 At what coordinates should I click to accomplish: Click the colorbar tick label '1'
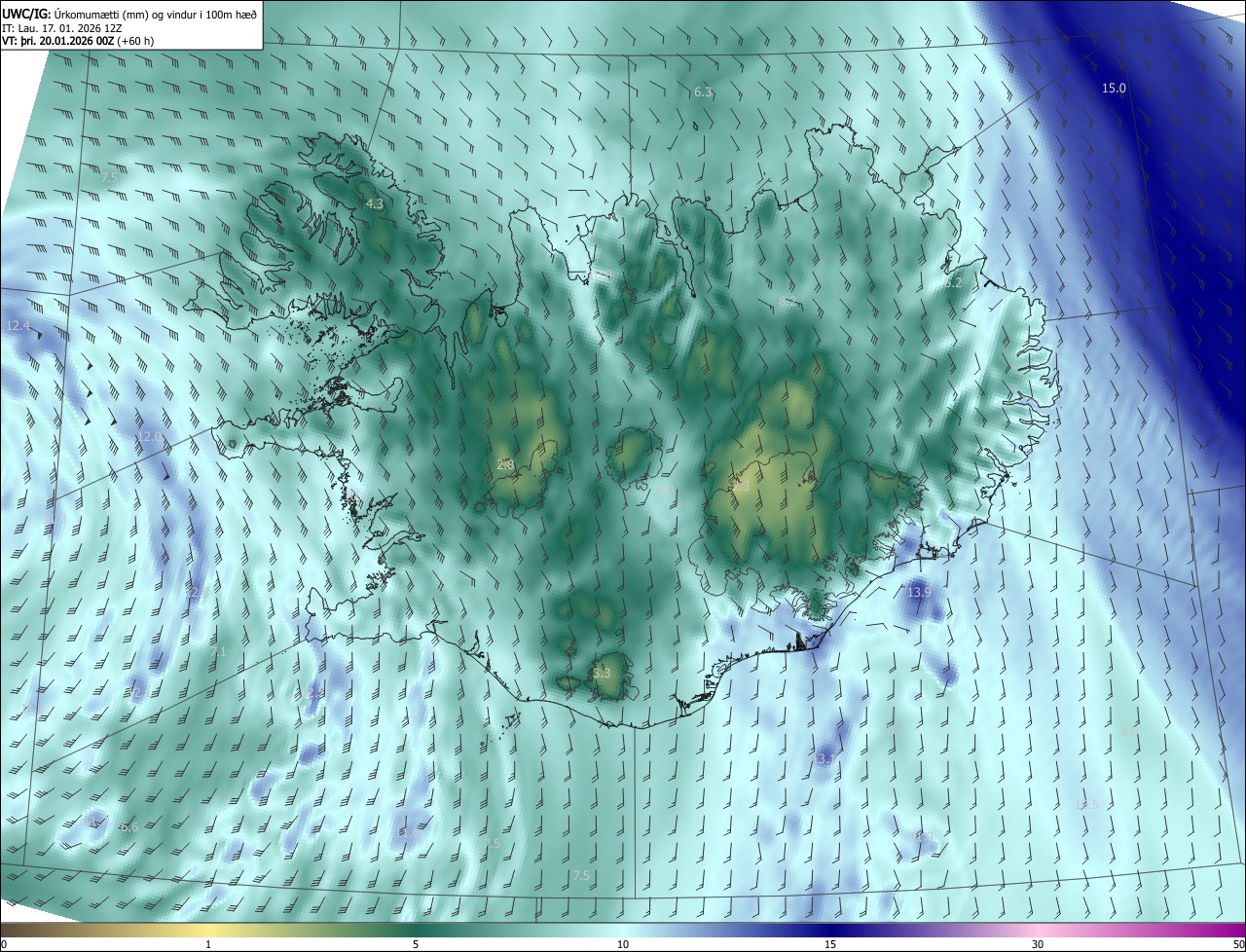[208, 944]
